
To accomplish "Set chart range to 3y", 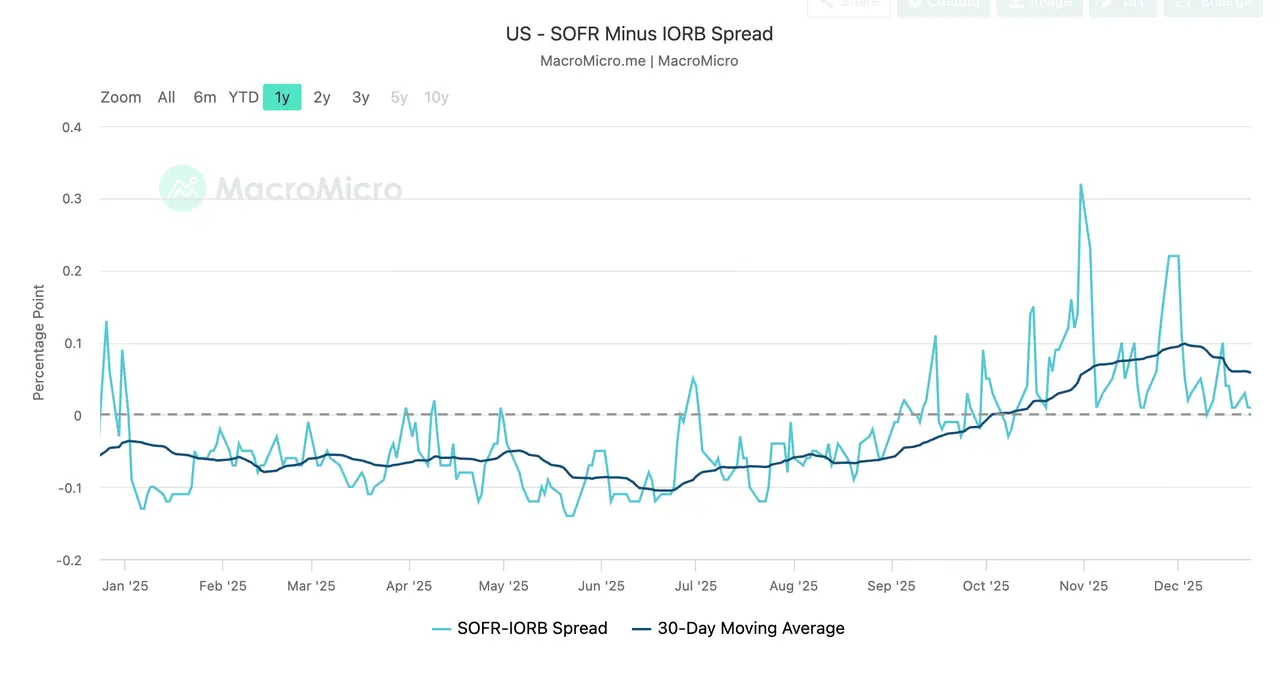I will pyautogui.click(x=360, y=97).
